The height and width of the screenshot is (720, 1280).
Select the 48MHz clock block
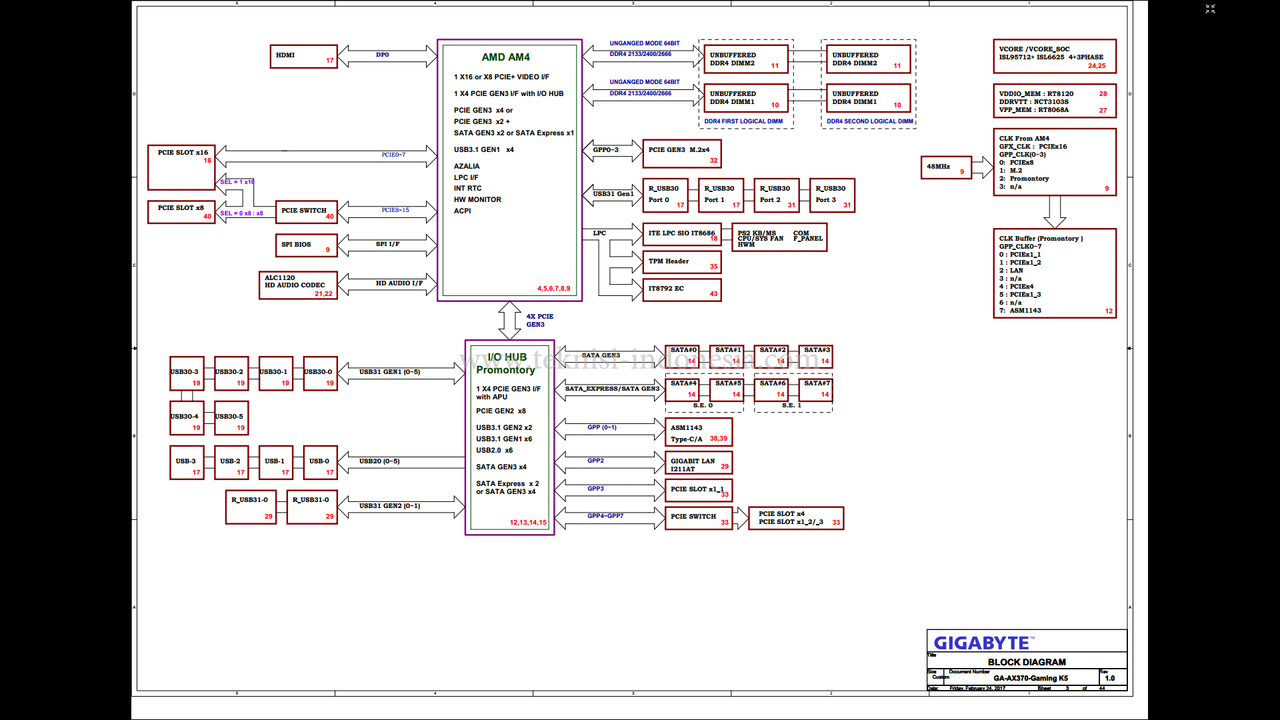[x=947, y=167]
